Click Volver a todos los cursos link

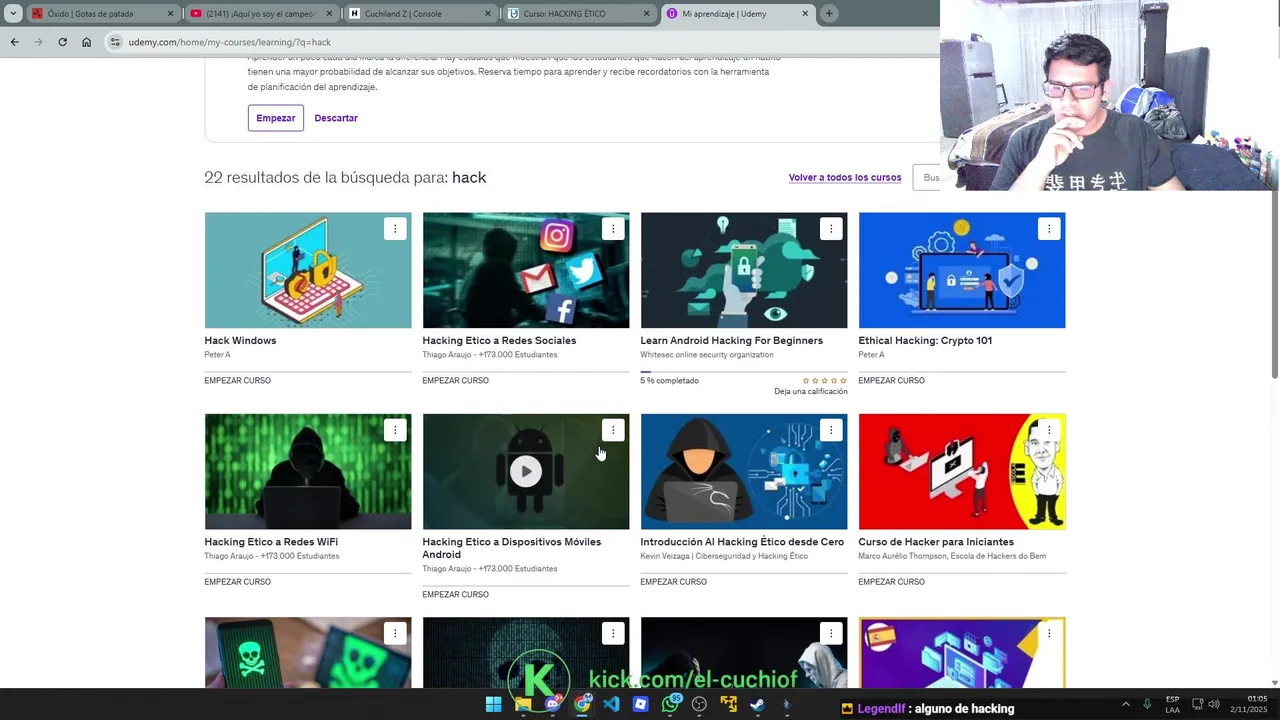pos(845,177)
